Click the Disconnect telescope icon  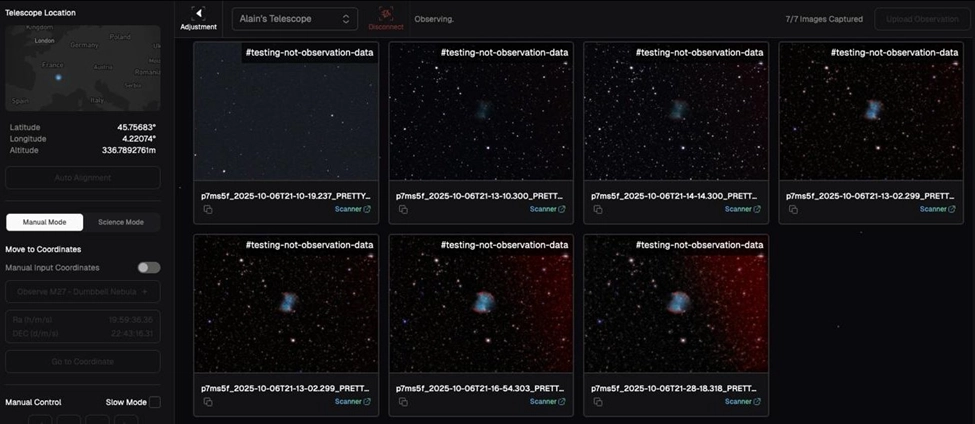(386, 14)
